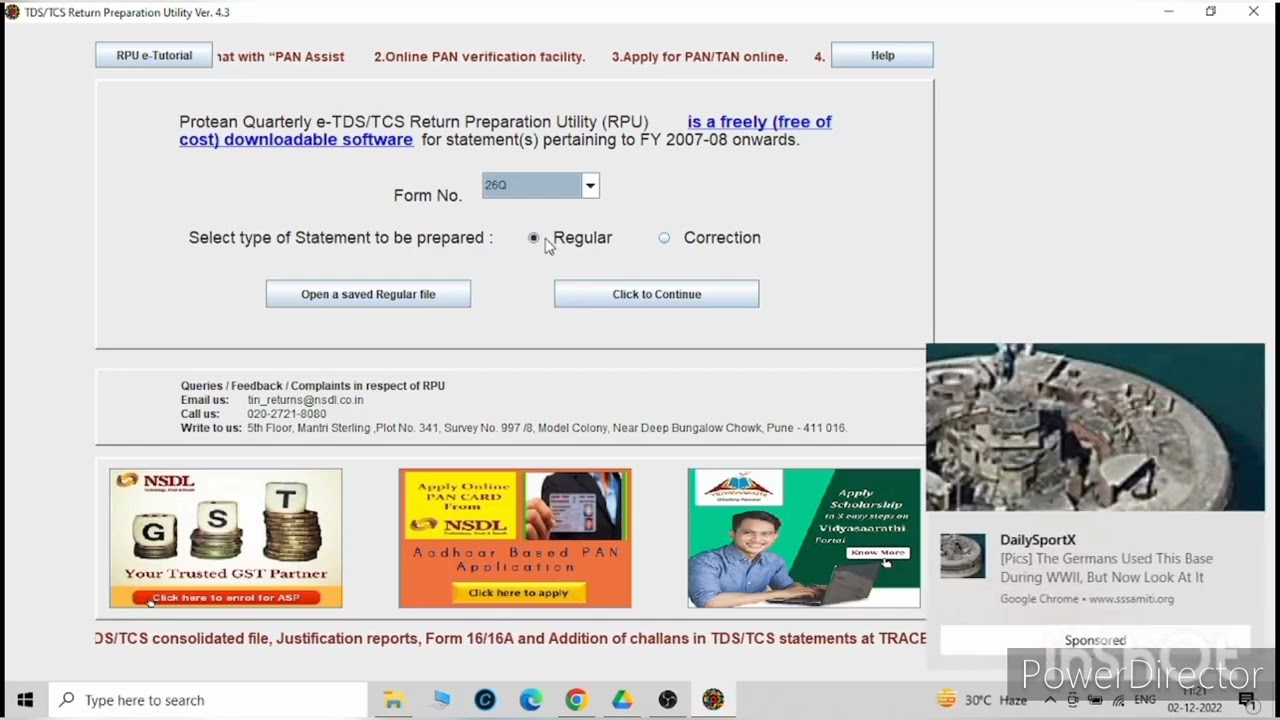Screen dimensions: 1280x720
Task: Click the DailySportX notification headline
Action: 1106,568
